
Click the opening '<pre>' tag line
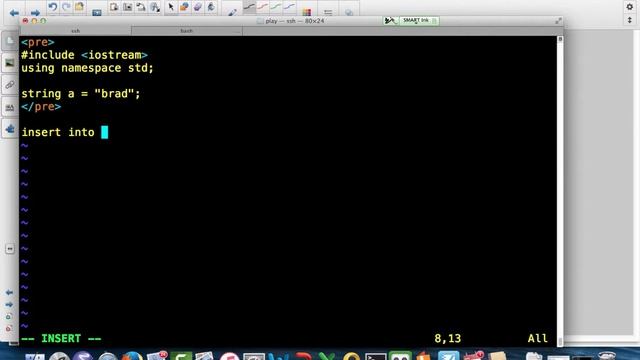click(x=38, y=42)
